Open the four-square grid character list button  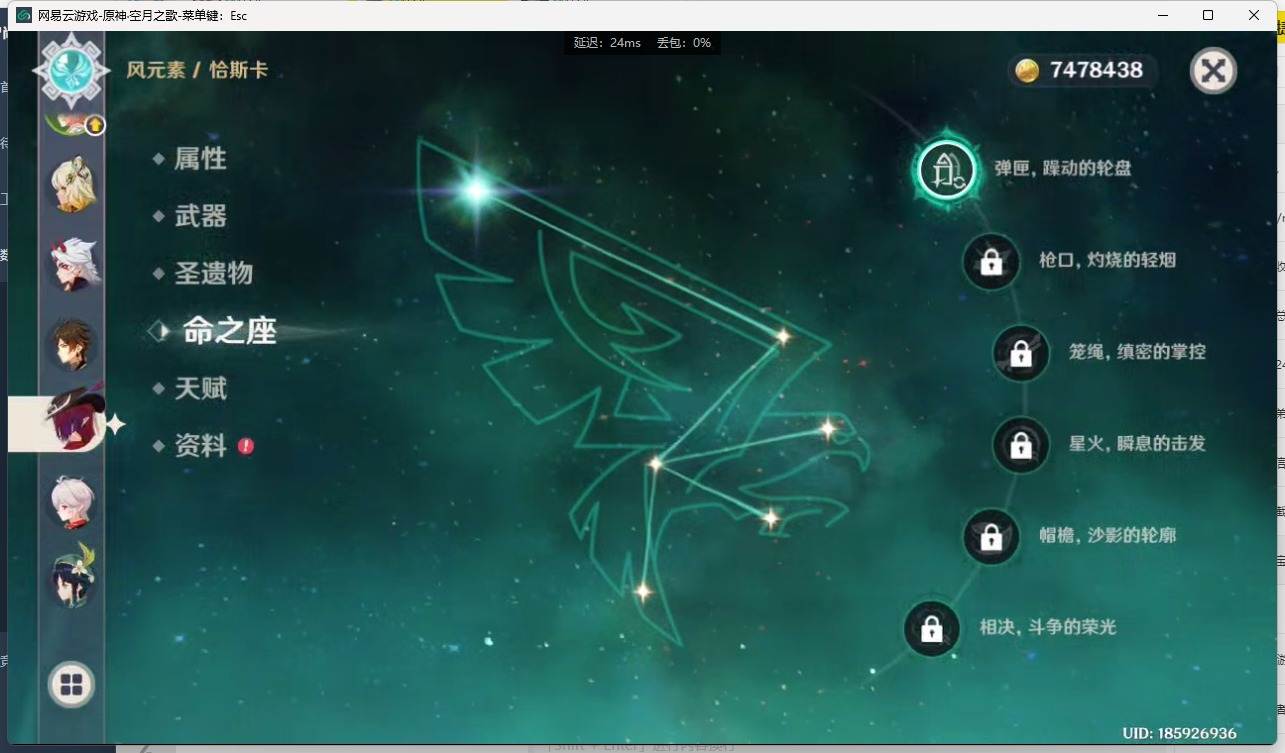[71, 685]
